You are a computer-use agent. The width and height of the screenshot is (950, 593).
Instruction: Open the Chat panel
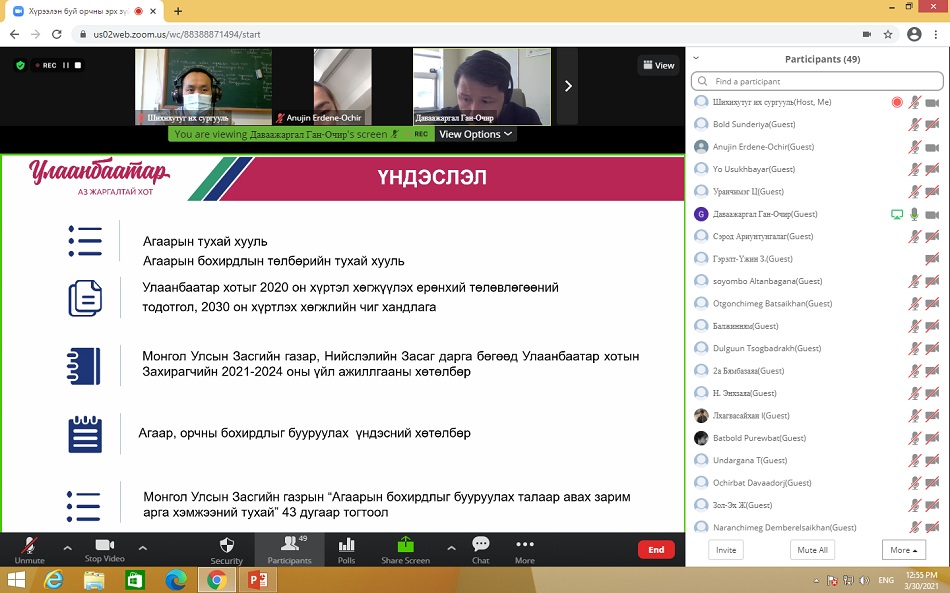tap(480, 545)
